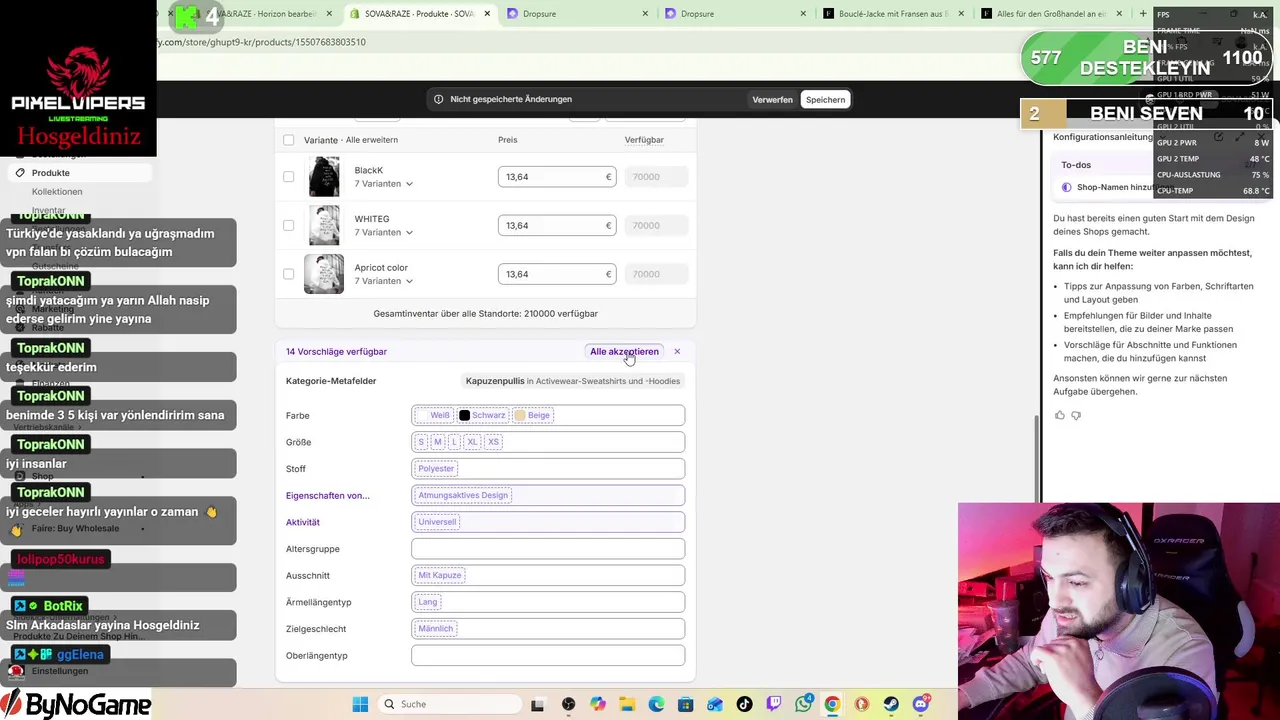Close the first Dropsure tab

645,14
